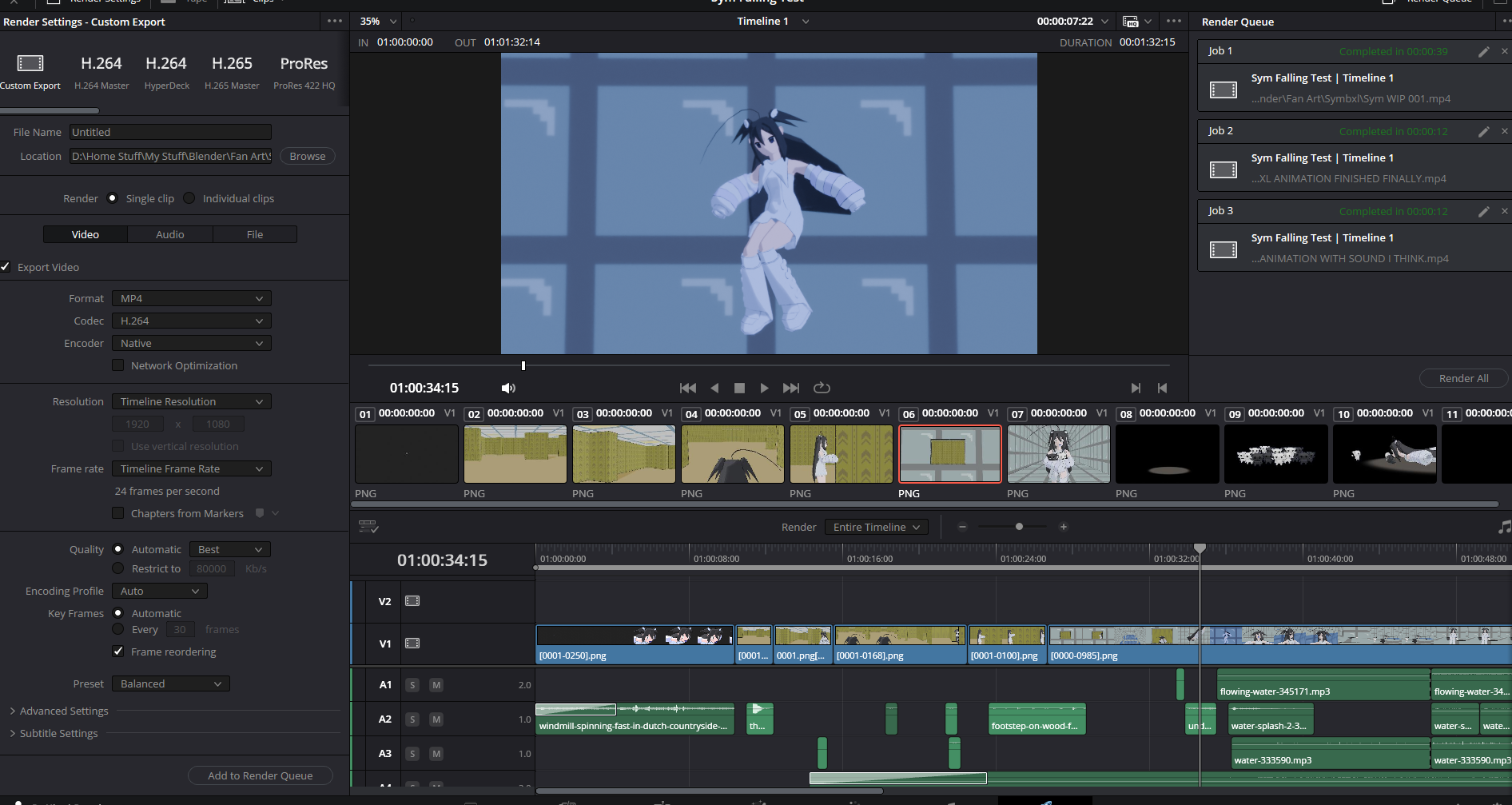Choose the ProRes 422 HQ preset
Image resolution: width=1512 pixels, height=805 pixels.
point(304,71)
